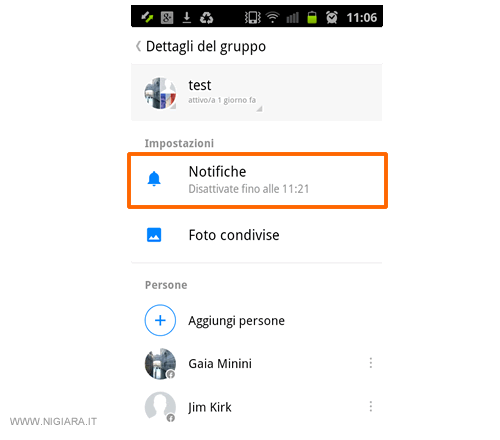Tap the plus circle to add people
The width and height of the screenshot is (500, 440).
coord(160,320)
